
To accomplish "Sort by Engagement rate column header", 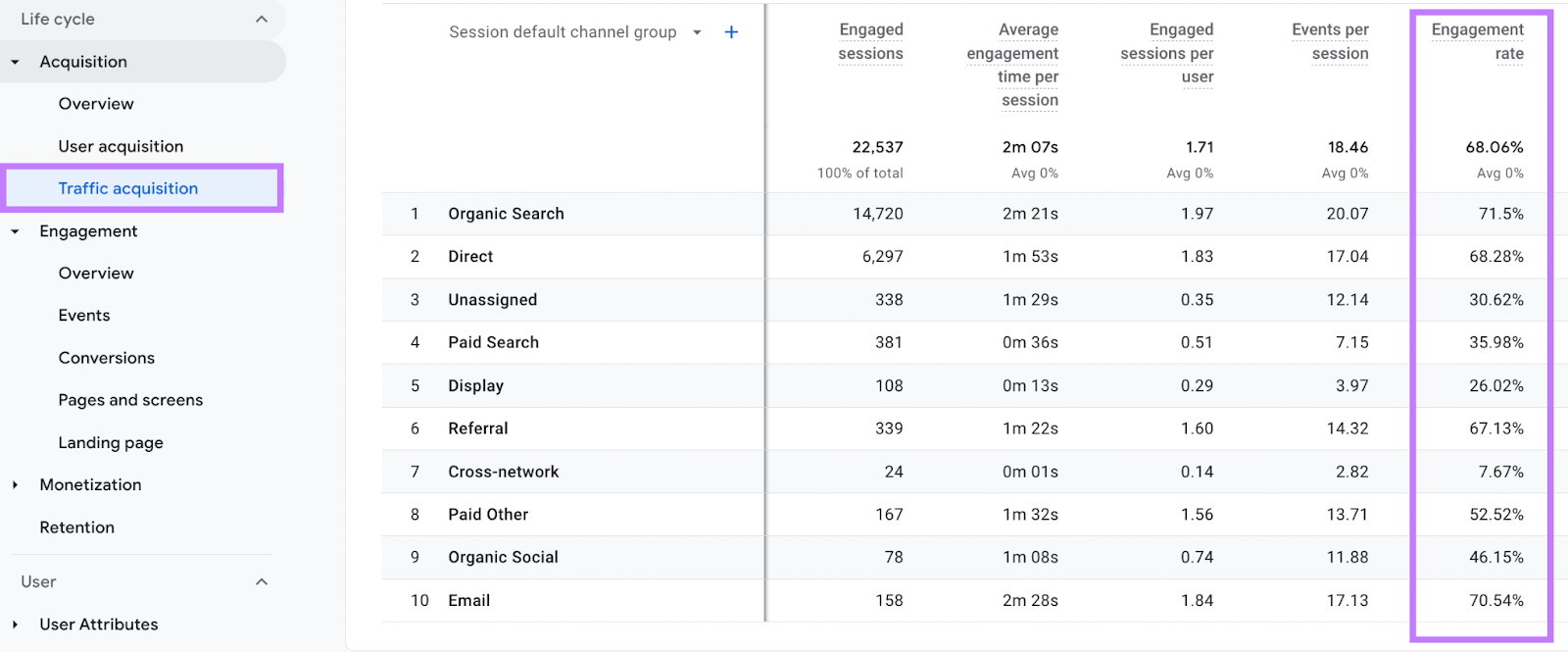I will click(1477, 42).
